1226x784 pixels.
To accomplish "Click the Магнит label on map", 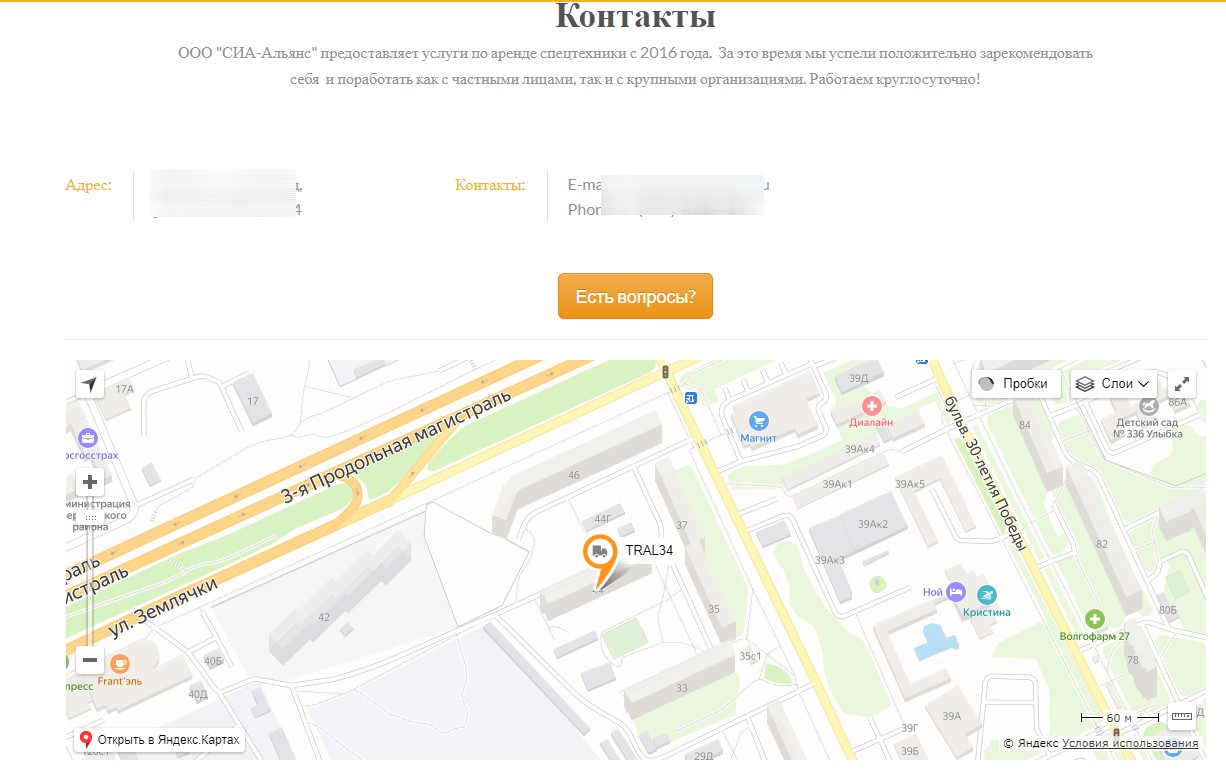I will (759, 438).
